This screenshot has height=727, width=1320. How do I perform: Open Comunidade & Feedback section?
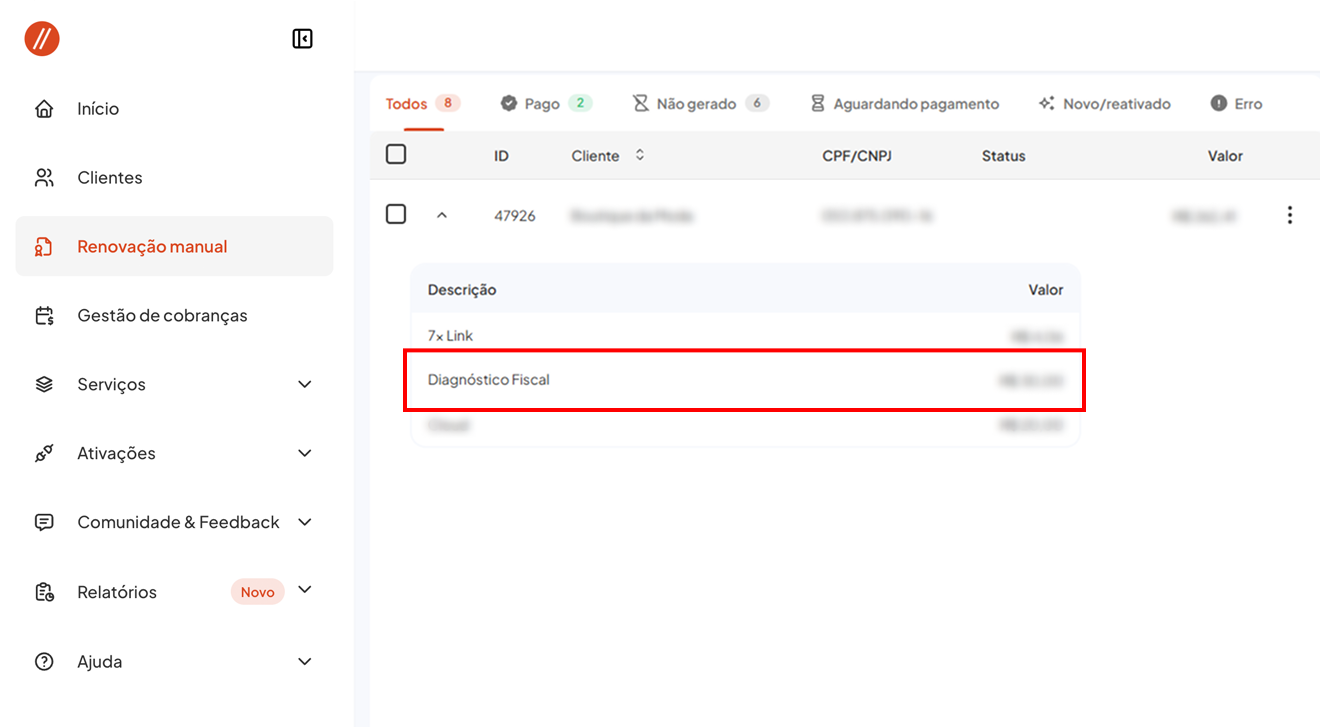click(x=178, y=523)
